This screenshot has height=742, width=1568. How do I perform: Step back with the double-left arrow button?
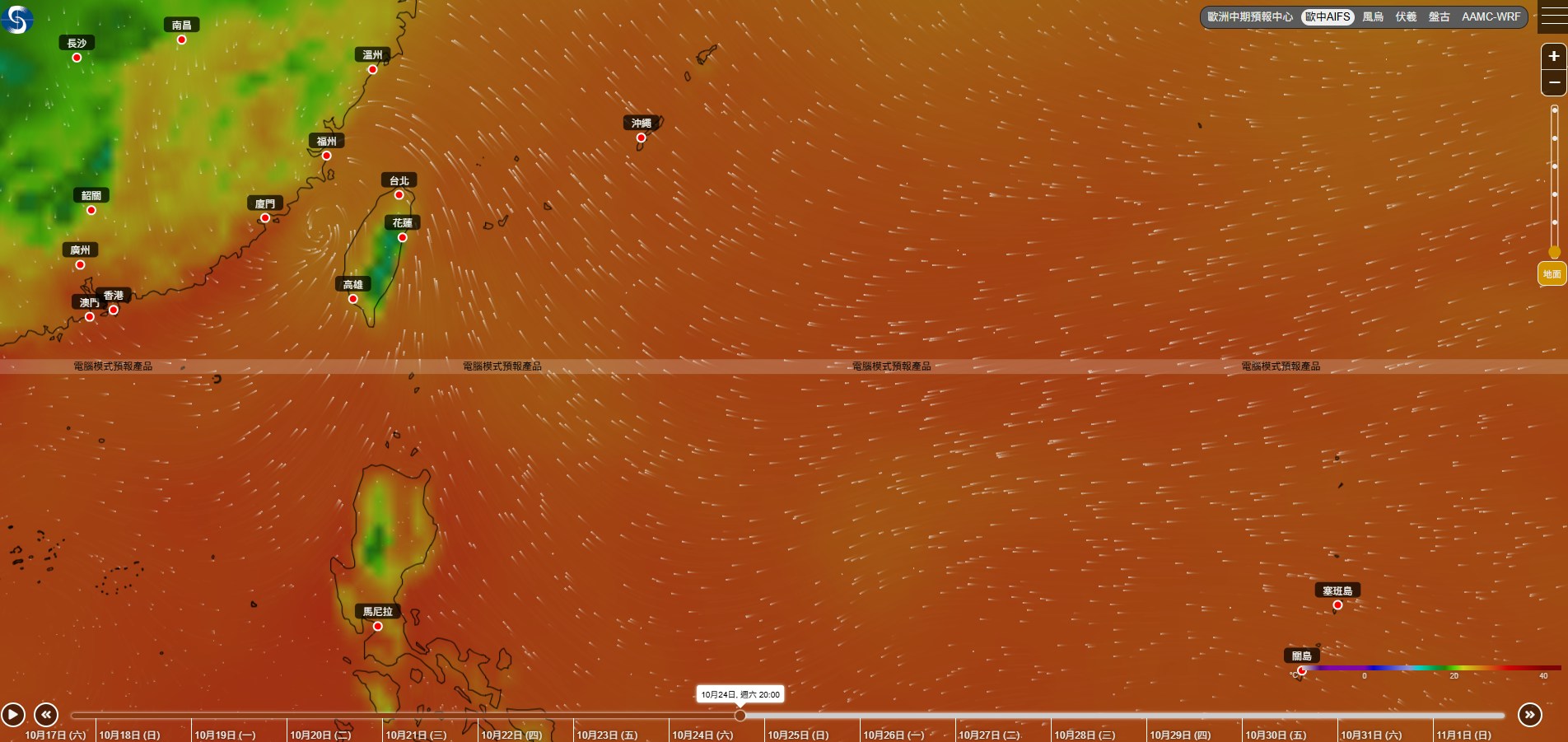(46, 714)
